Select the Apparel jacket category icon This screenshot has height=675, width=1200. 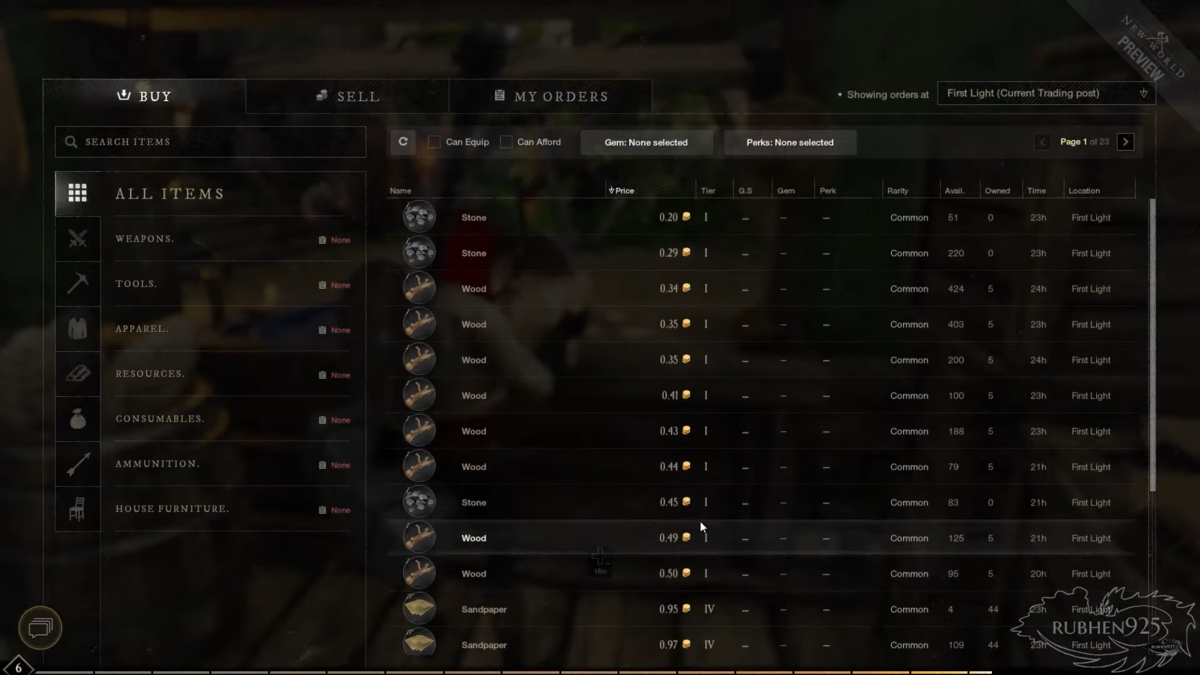pos(78,329)
